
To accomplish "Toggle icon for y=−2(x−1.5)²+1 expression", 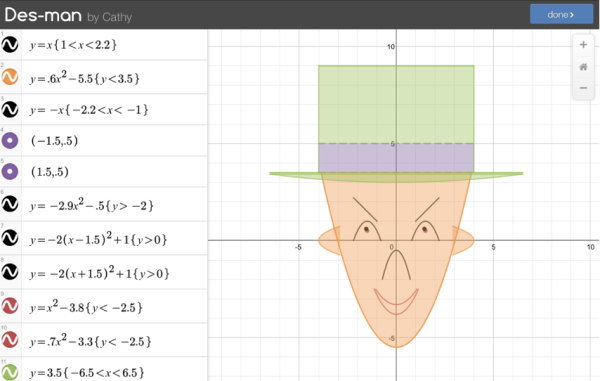I will coord(10,238).
